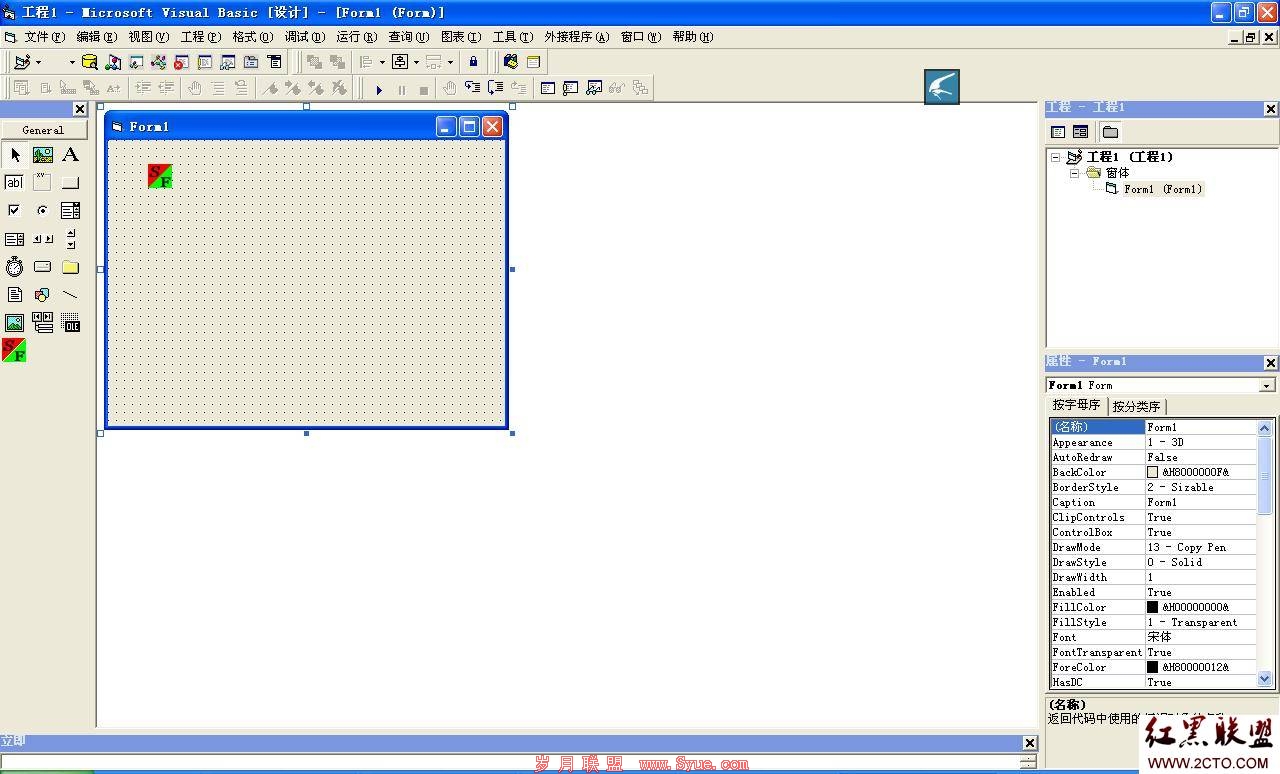The height and width of the screenshot is (774, 1280).
Task: Switch to the 按分类序 tab
Action: point(1136,407)
